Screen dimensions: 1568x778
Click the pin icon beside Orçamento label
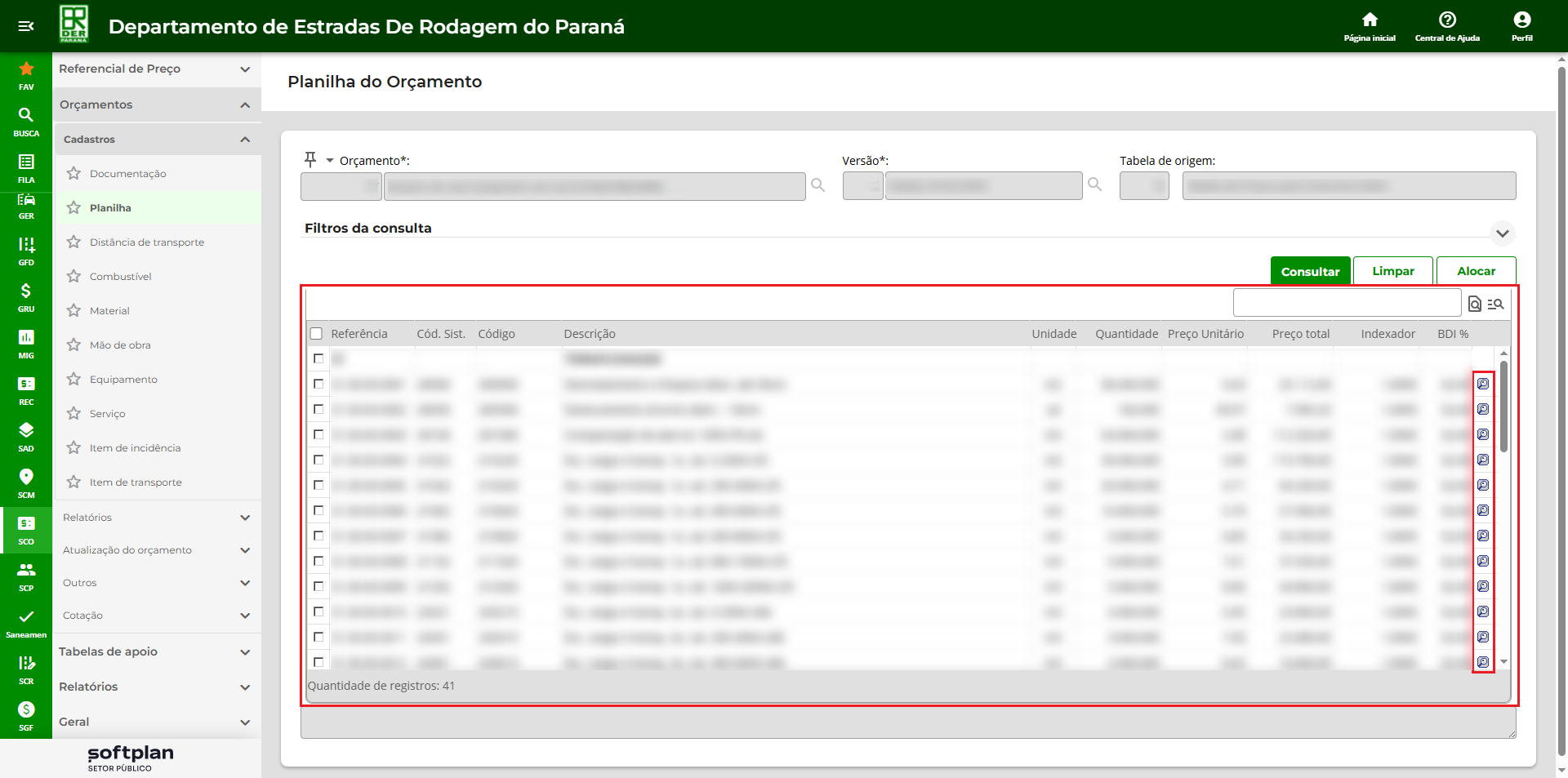coord(310,159)
